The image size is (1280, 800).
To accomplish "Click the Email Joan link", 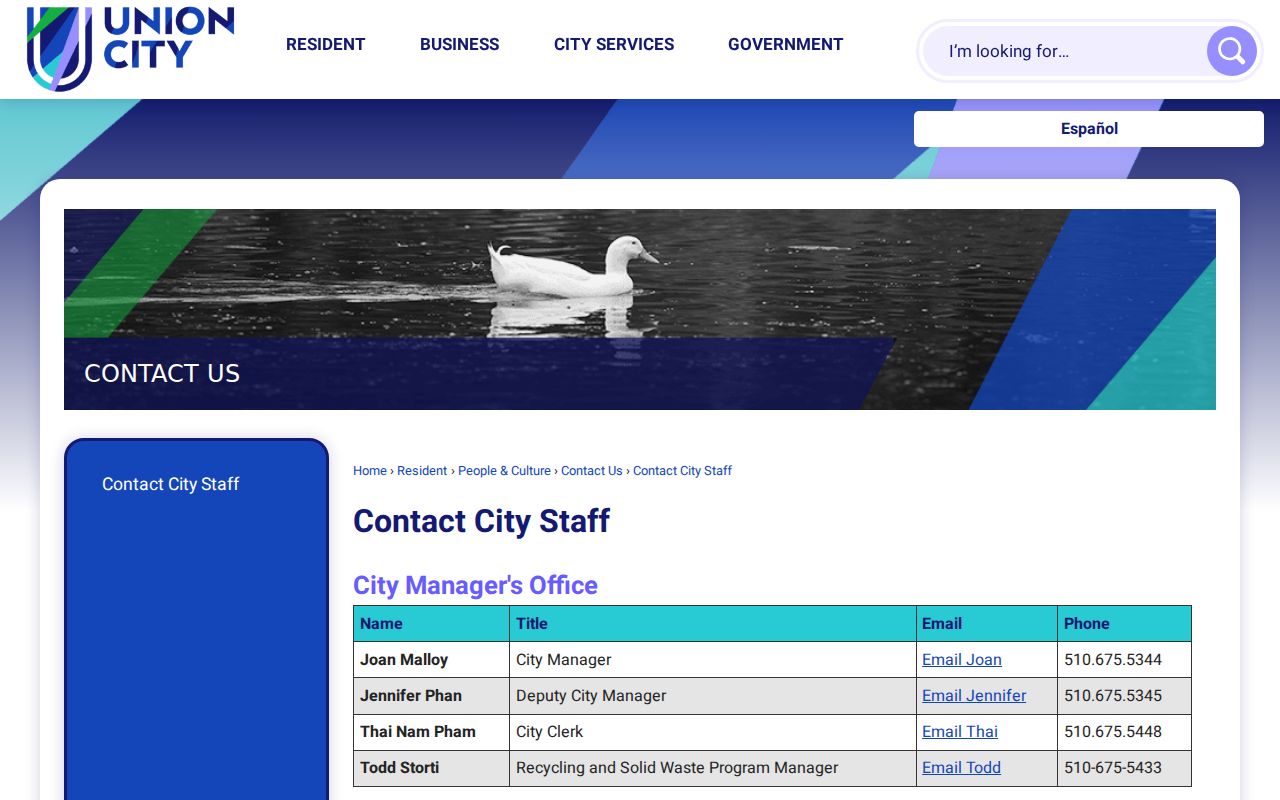I will pos(962,660).
